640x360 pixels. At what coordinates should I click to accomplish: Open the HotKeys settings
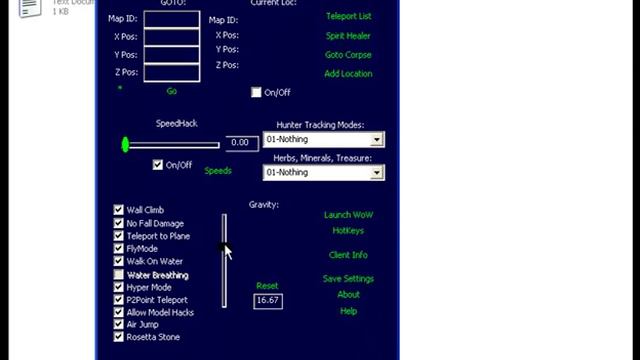pos(348,231)
